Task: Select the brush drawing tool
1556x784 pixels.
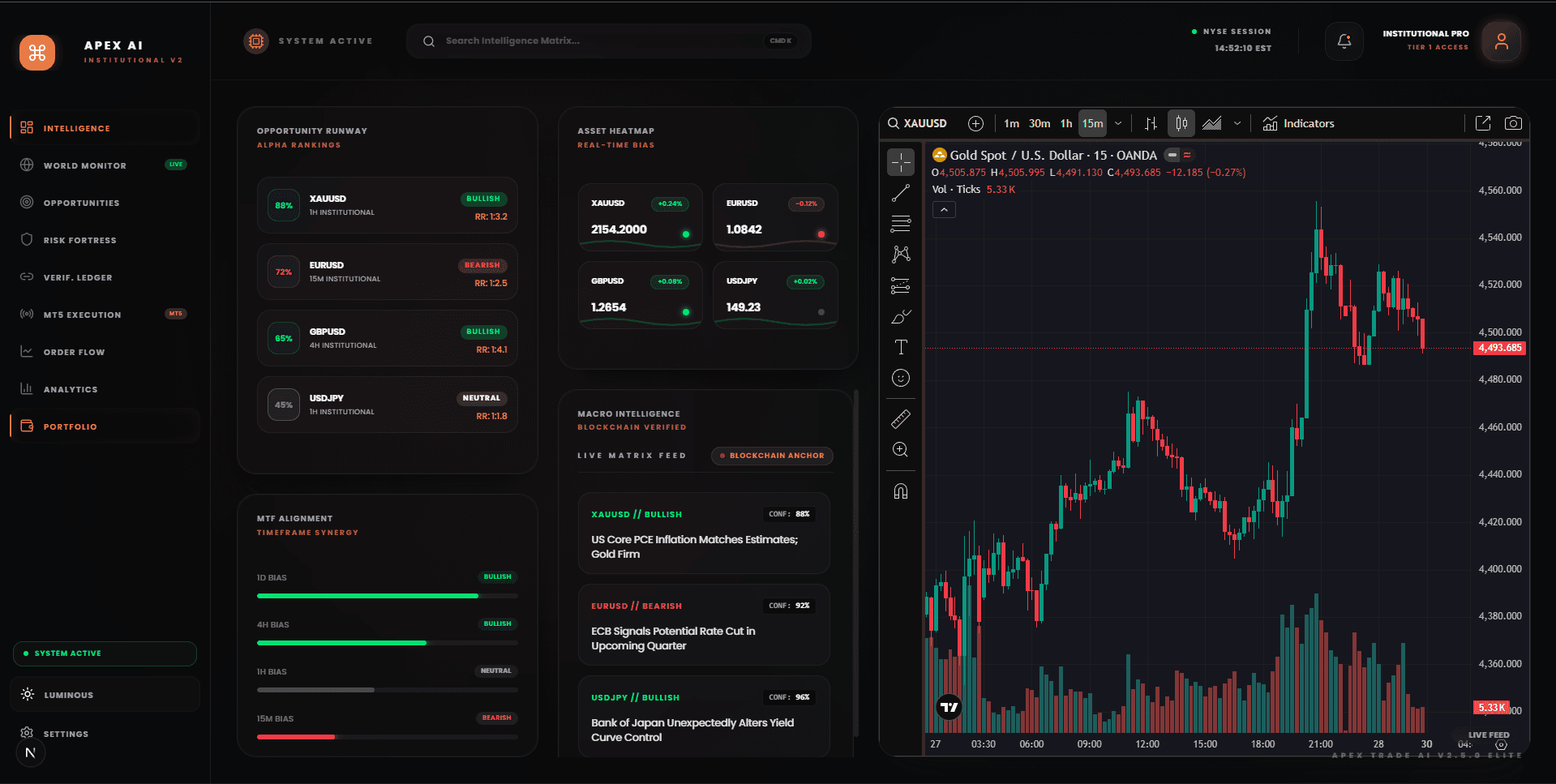Action: point(901,316)
